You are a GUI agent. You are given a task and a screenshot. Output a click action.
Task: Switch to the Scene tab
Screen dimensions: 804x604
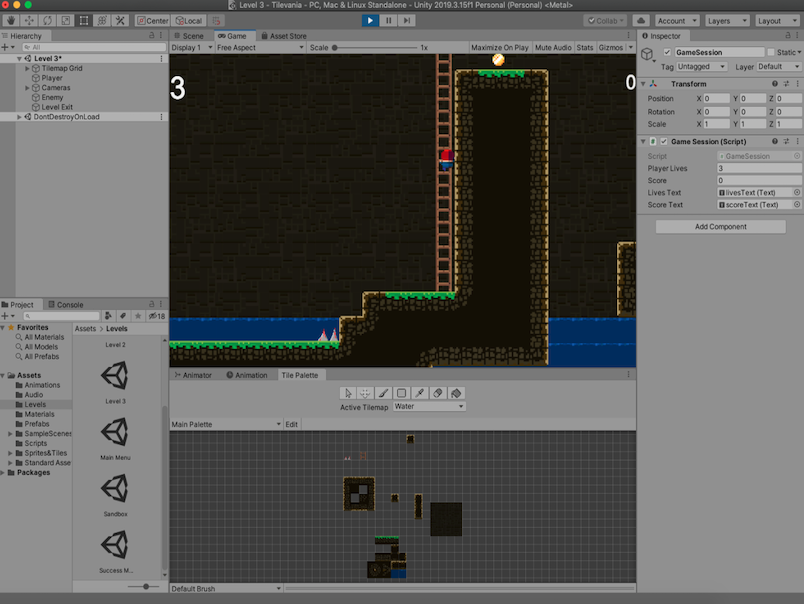pyautogui.click(x=189, y=35)
